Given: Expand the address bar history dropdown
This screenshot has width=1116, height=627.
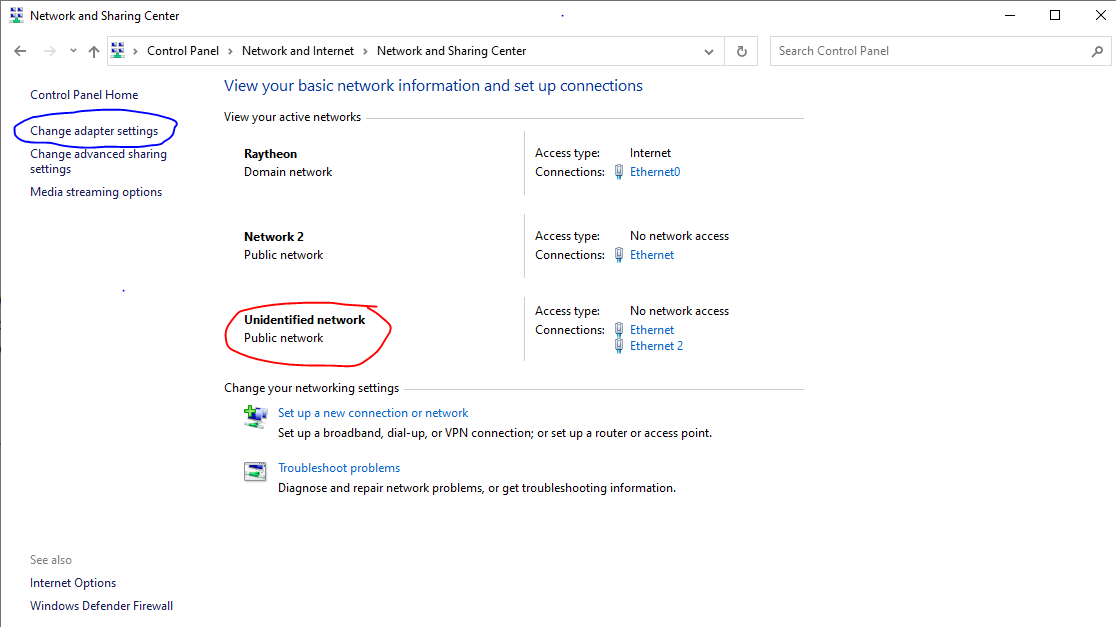Looking at the screenshot, I should click(709, 51).
